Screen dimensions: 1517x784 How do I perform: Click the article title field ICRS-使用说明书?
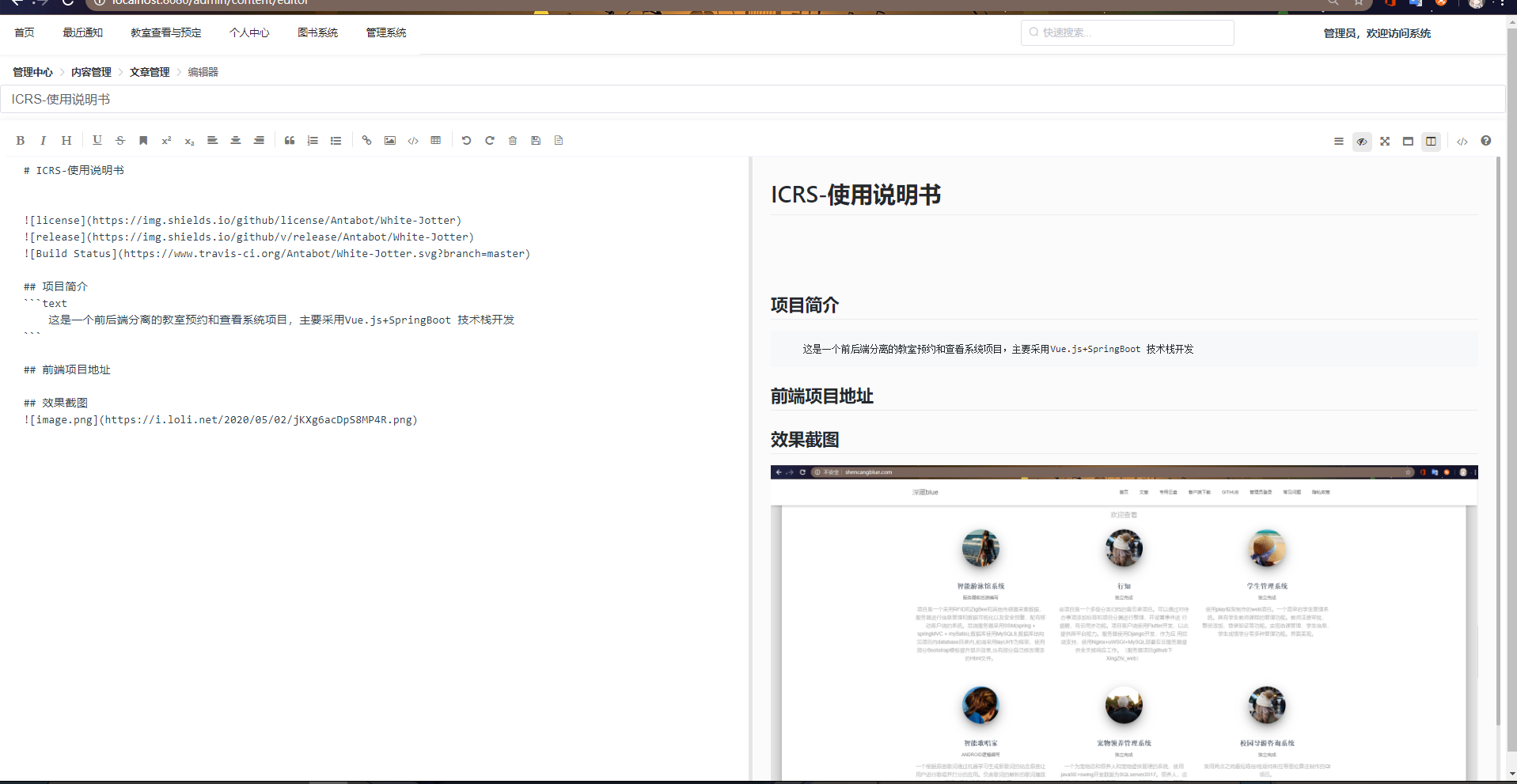[752, 99]
